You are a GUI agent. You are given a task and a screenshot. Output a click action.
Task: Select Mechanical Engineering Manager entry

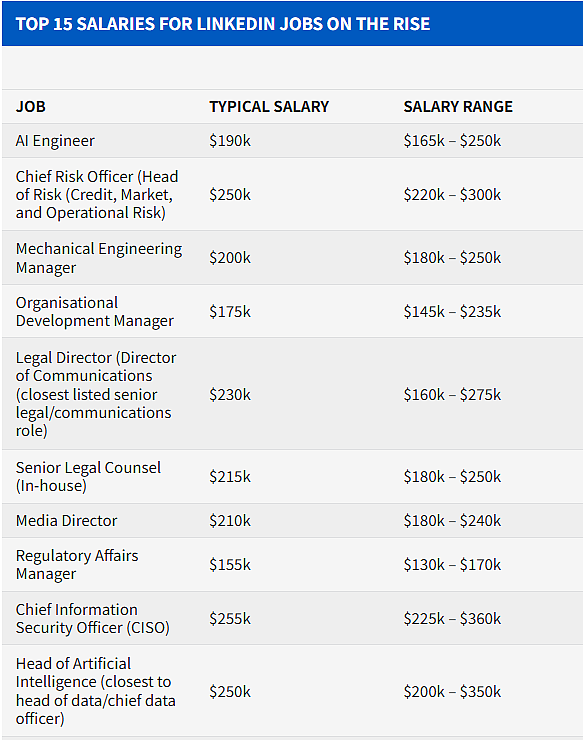99,258
